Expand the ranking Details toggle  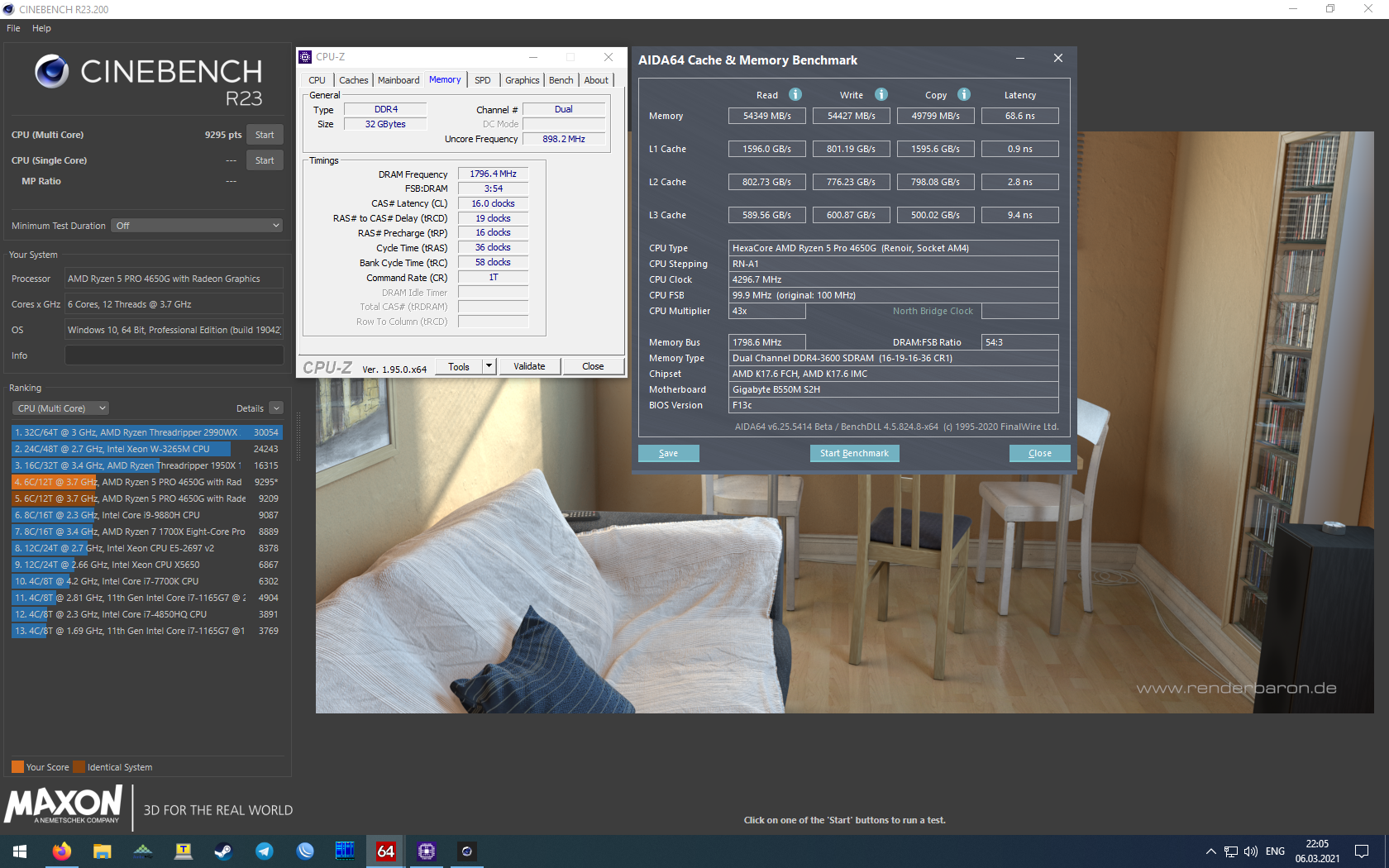276,408
